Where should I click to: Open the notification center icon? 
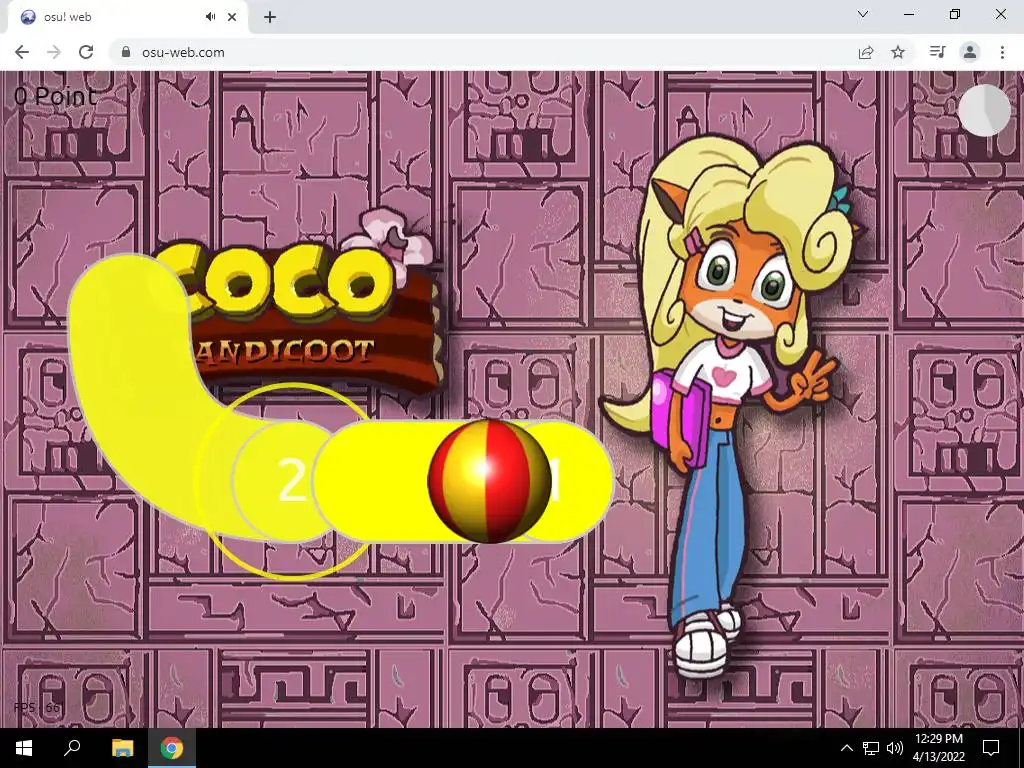pos(991,748)
